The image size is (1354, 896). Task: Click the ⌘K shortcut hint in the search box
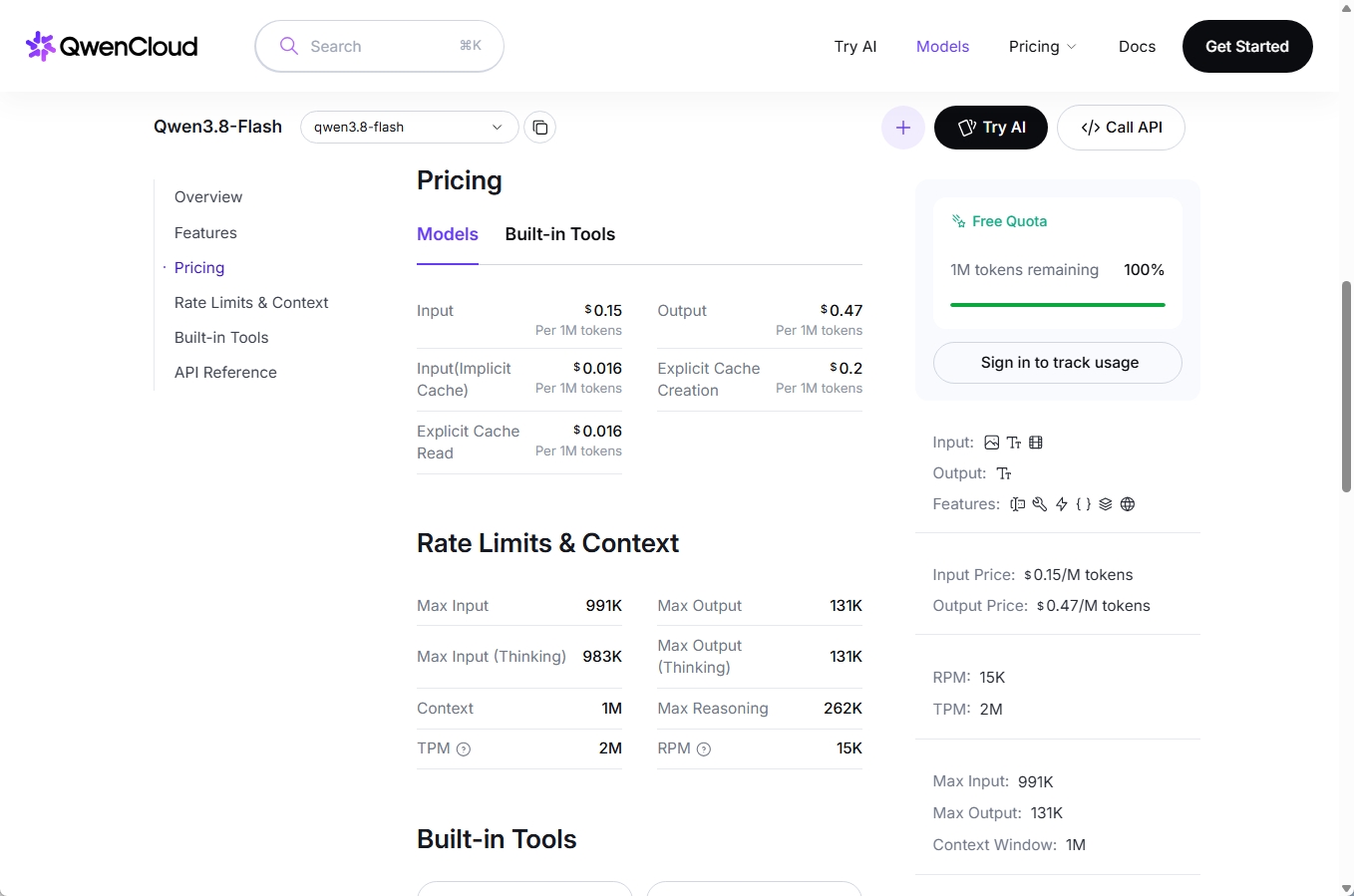click(x=471, y=46)
